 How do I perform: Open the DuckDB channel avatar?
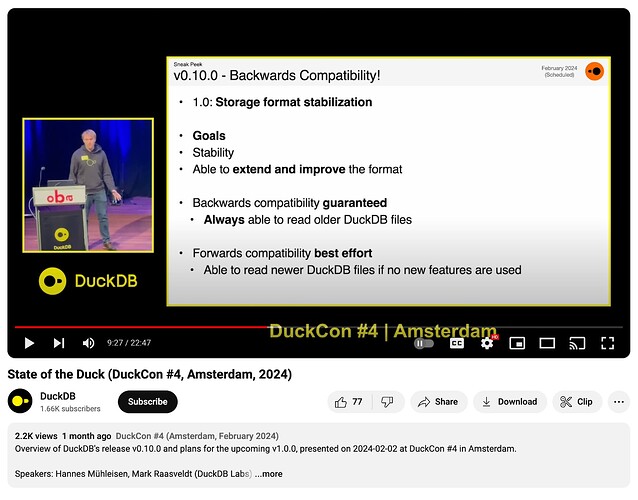pyautogui.click(x=20, y=402)
